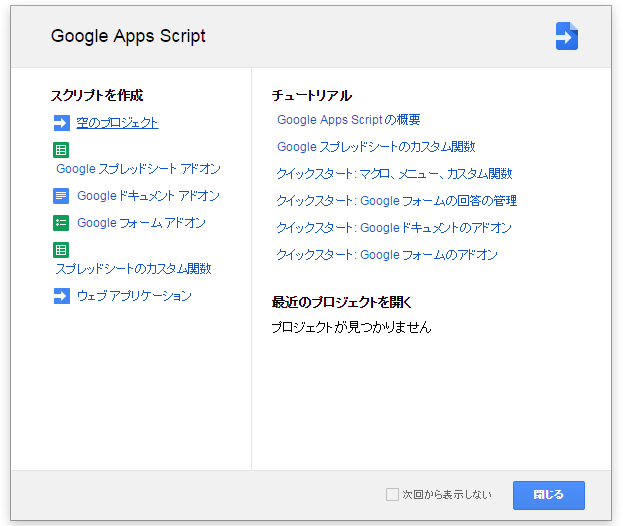623x526 pixels.
Task: Create a Google ドキュメント アドオン script
Action: (x=148, y=196)
